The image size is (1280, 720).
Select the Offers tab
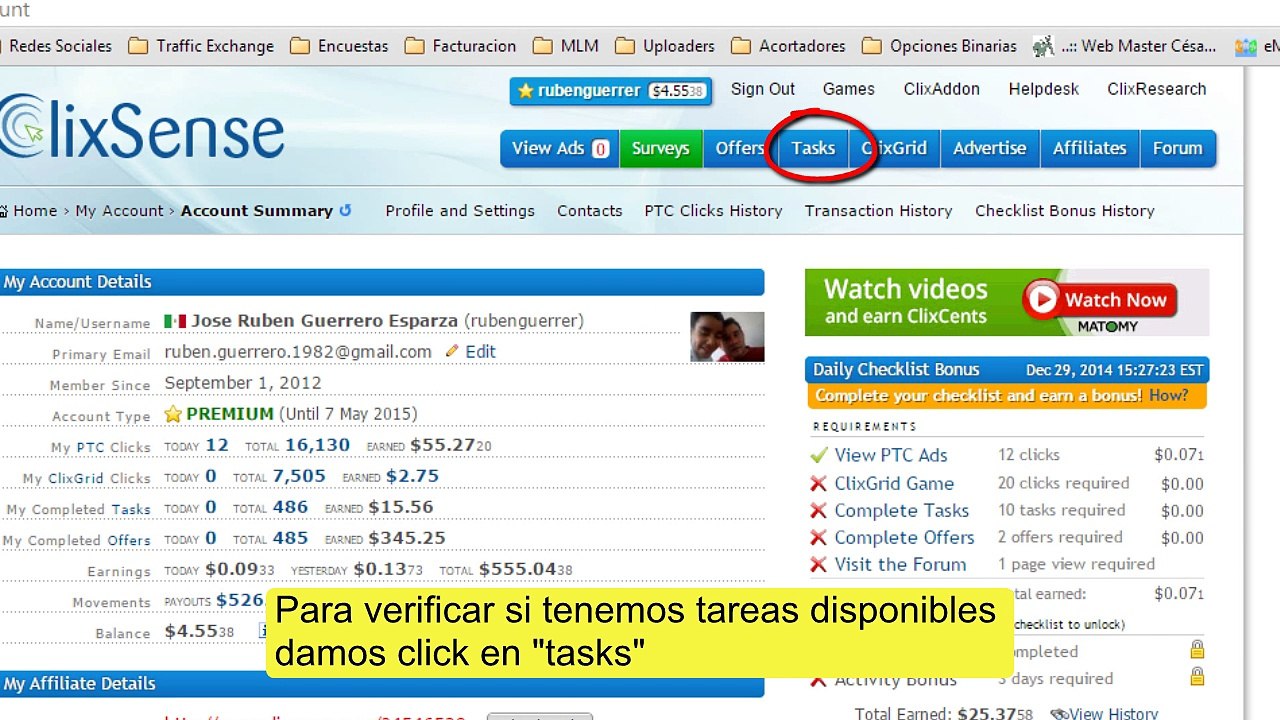point(740,148)
